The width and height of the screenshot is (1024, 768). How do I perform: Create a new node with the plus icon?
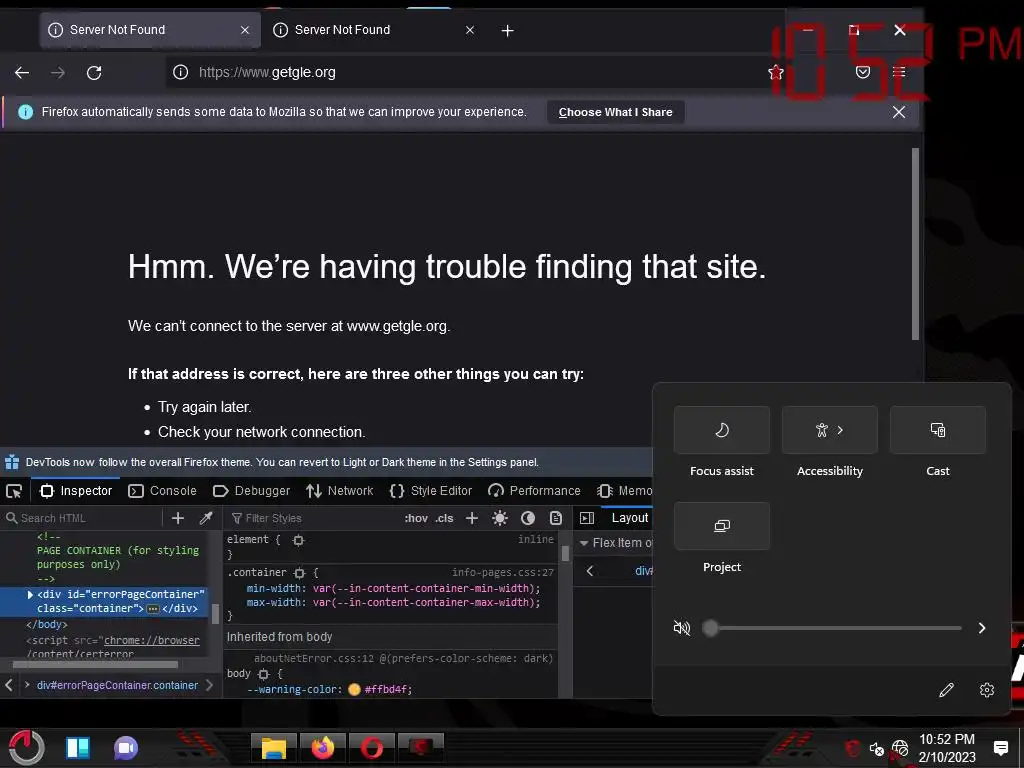pos(178,519)
